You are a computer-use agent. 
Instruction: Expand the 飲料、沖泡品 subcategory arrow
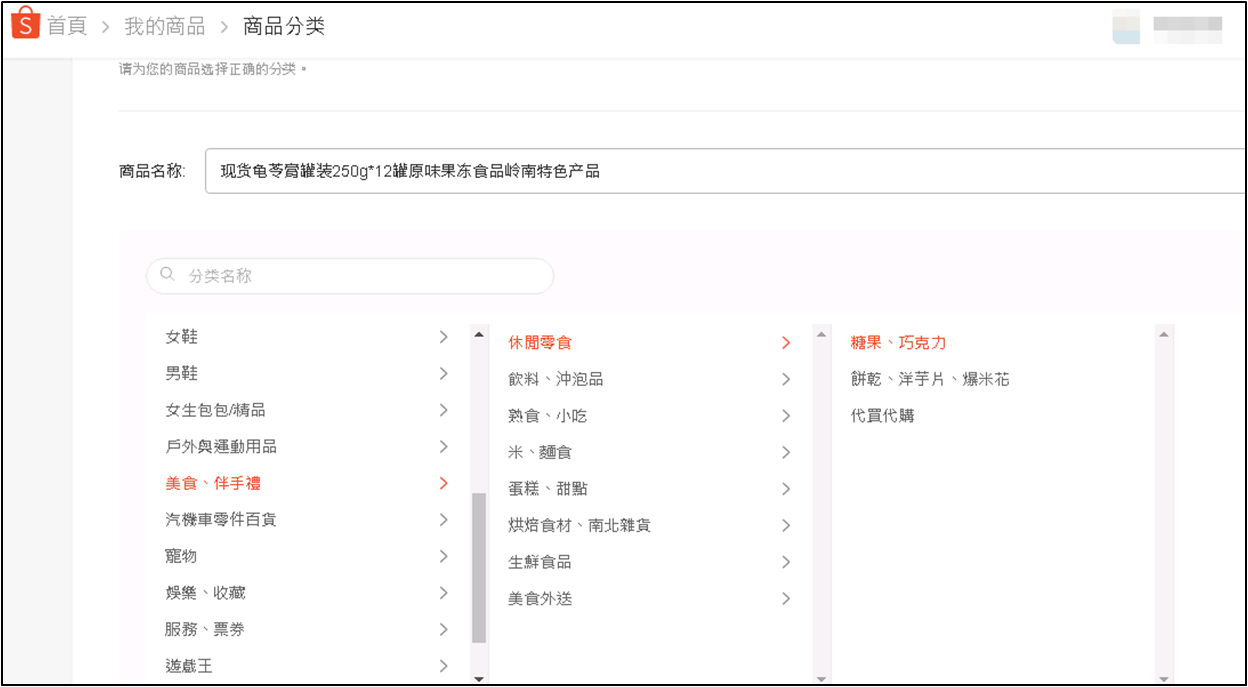coord(786,379)
